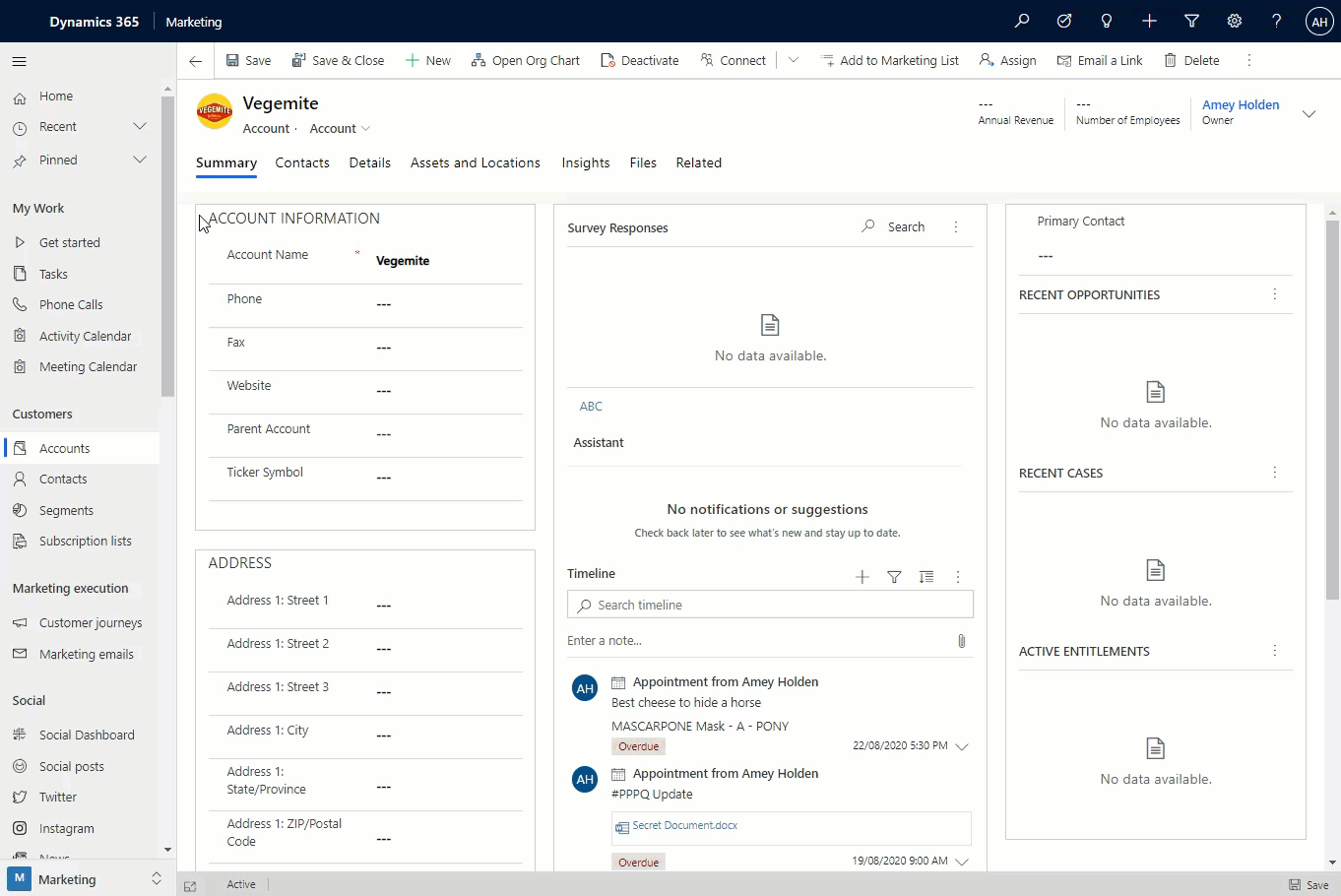
Task: Collapse the navigation with the hamburger icon
Action: [19, 61]
